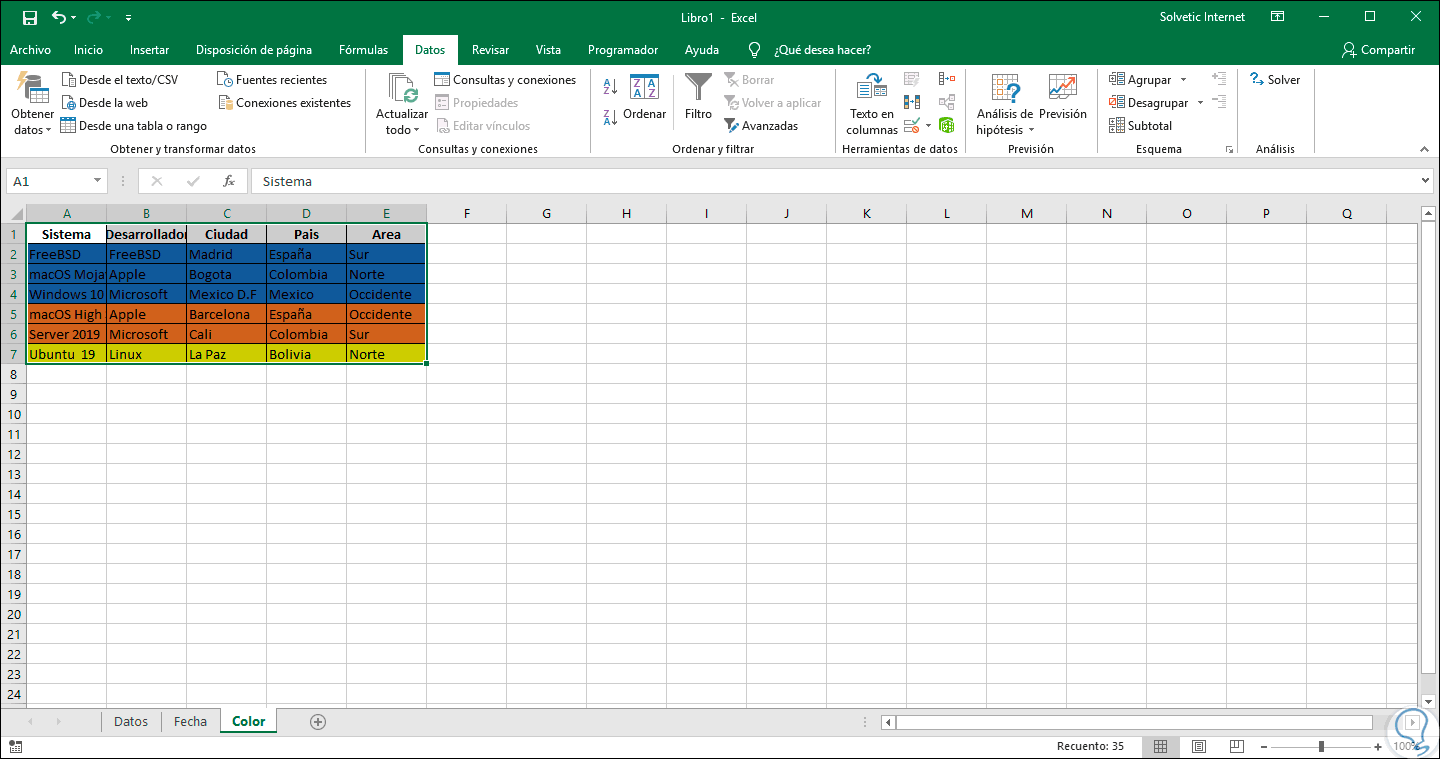The height and width of the screenshot is (759, 1440).
Task: Open the Disposición de página tab
Action: coord(254,50)
